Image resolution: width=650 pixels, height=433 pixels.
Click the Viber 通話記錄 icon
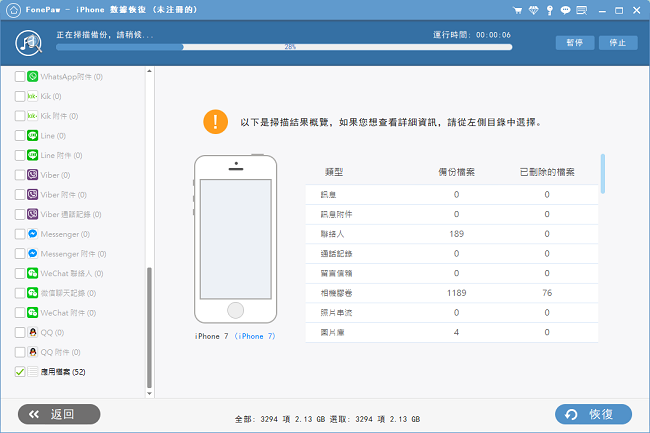tap(33, 214)
